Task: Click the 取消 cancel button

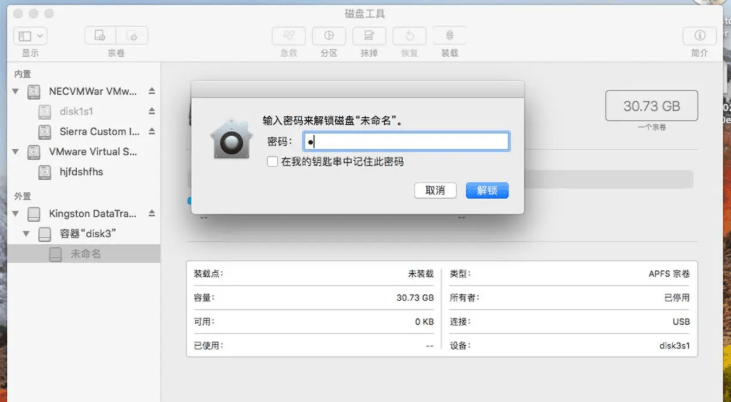Action: point(435,190)
